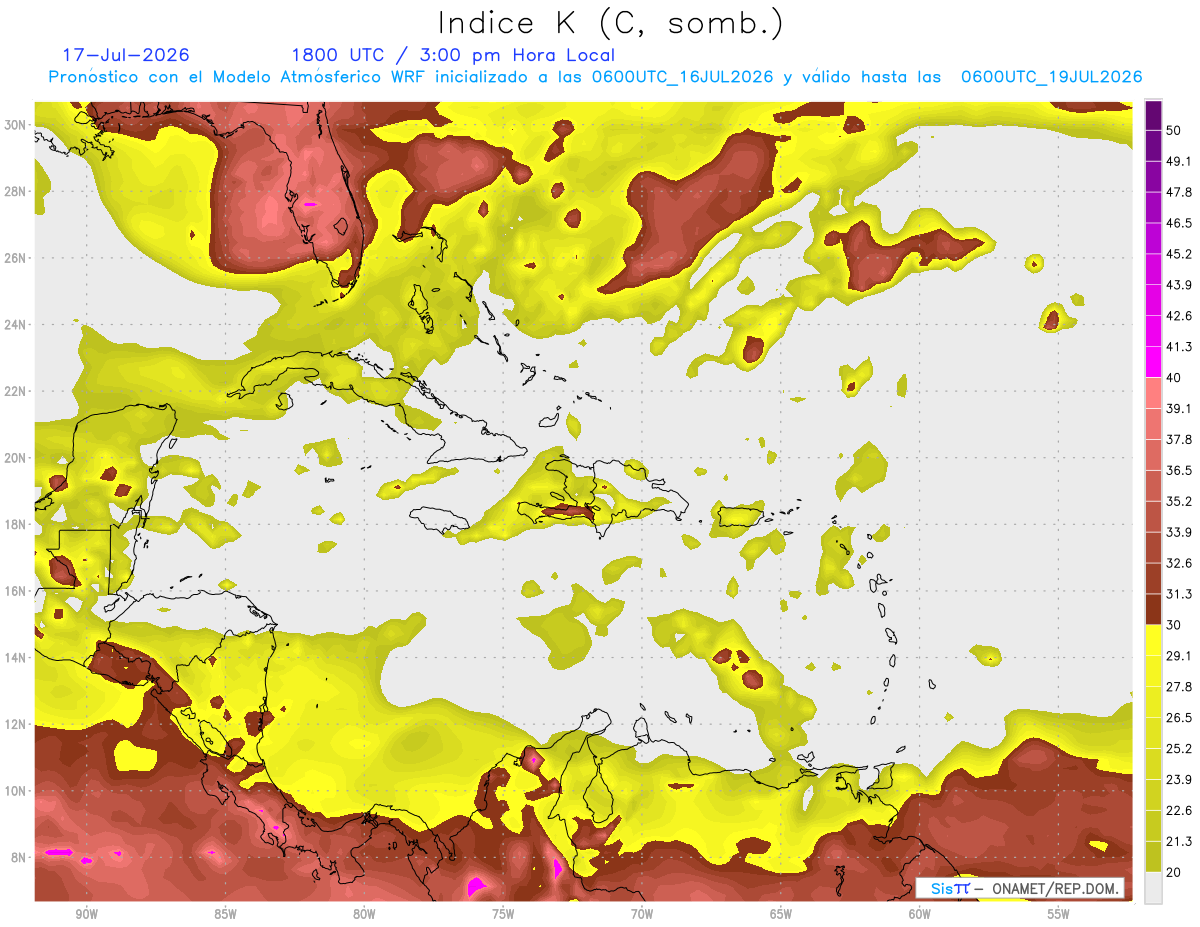Click the 75W longitude label

click(503, 914)
